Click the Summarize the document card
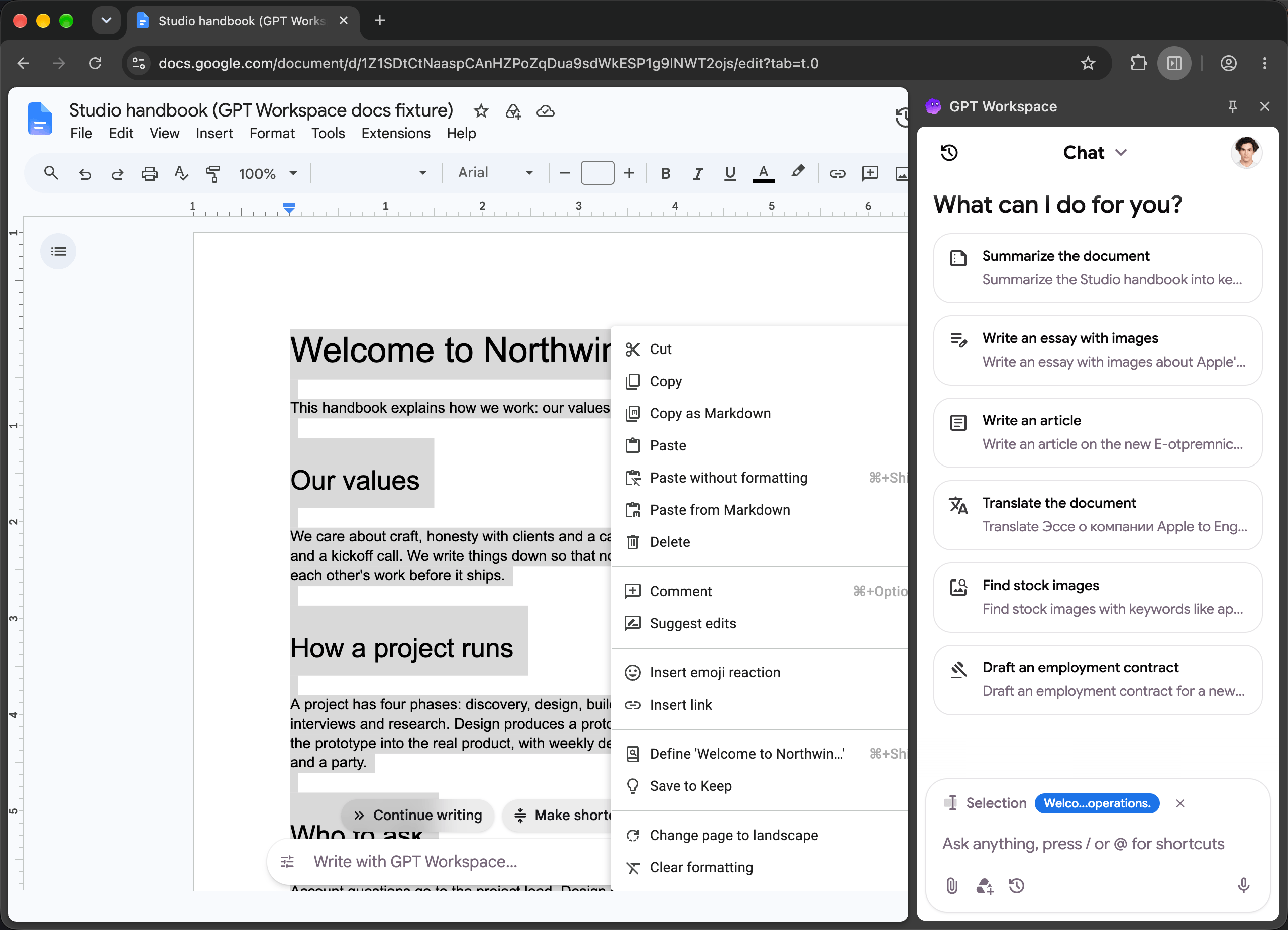1288x930 pixels. [x=1097, y=268]
